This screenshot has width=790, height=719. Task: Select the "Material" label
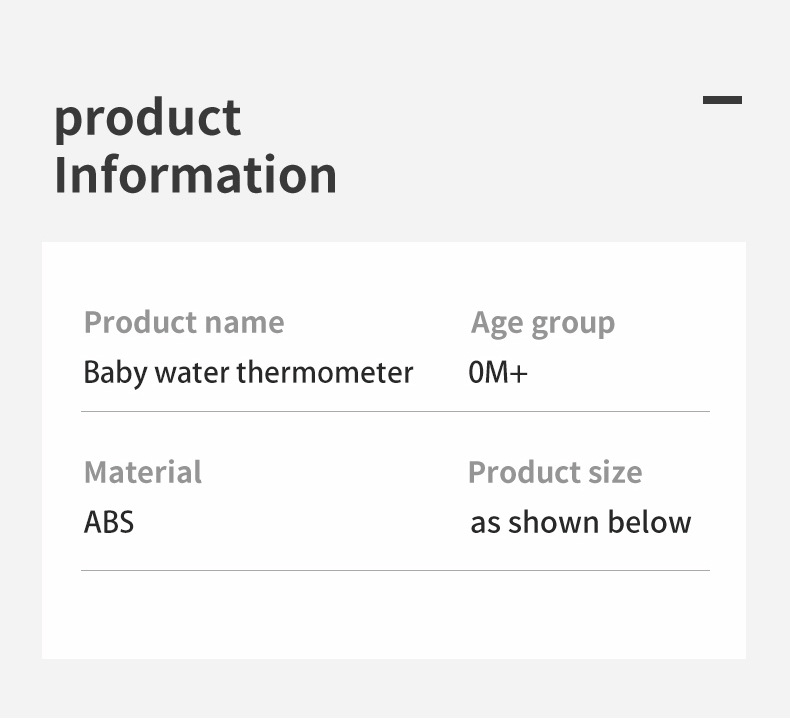pos(143,472)
